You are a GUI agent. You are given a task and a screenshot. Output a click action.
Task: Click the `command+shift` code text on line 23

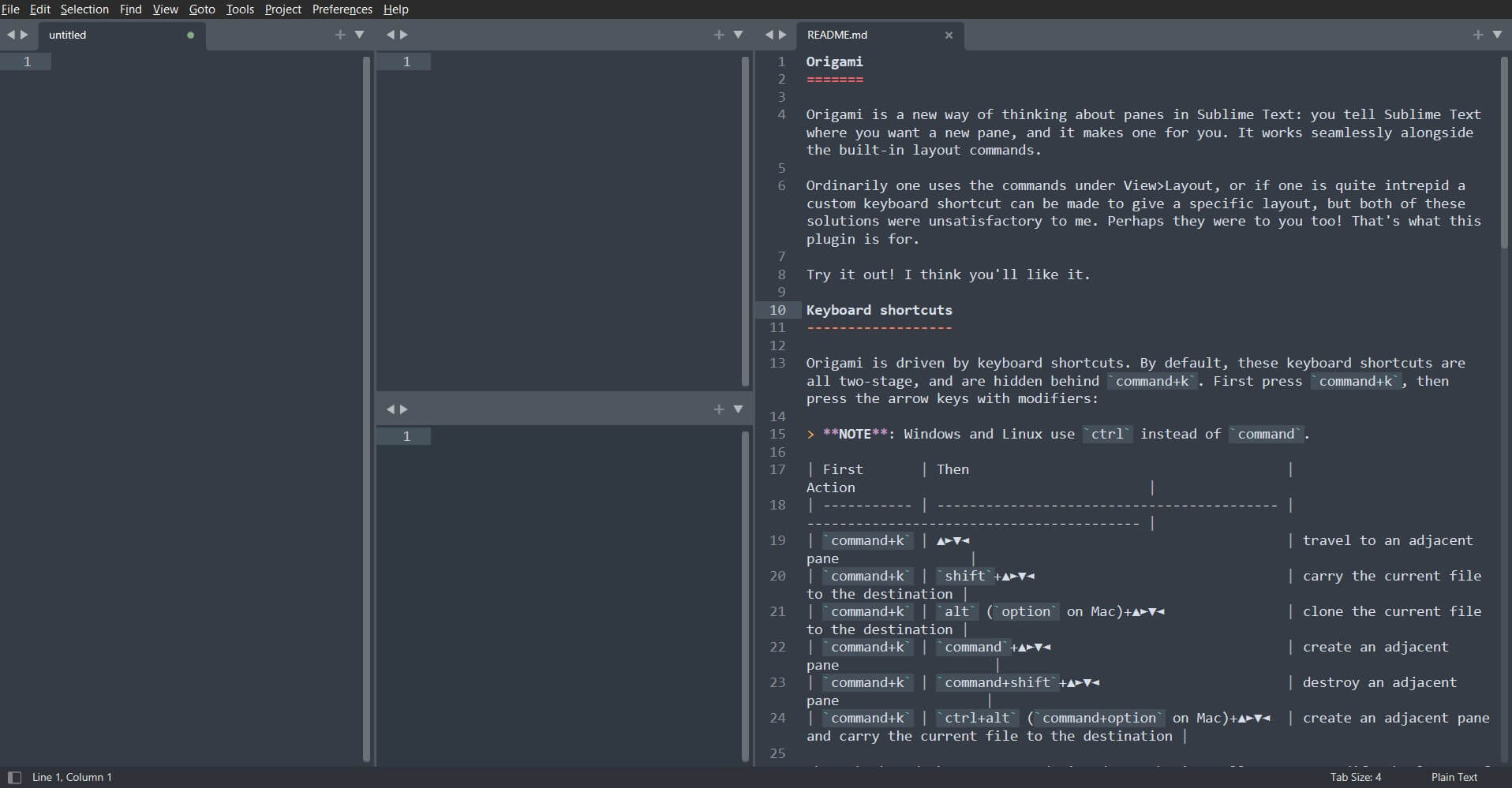click(997, 682)
